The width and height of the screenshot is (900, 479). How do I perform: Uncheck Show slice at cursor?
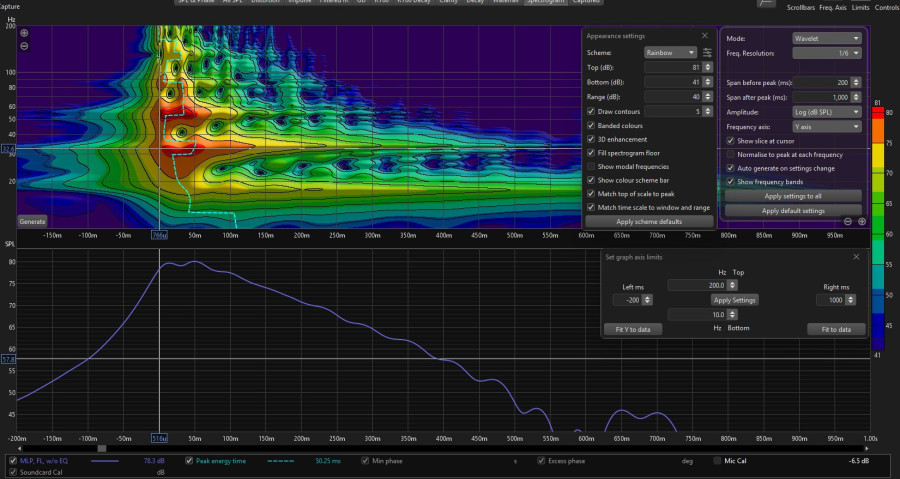click(730, 141)
